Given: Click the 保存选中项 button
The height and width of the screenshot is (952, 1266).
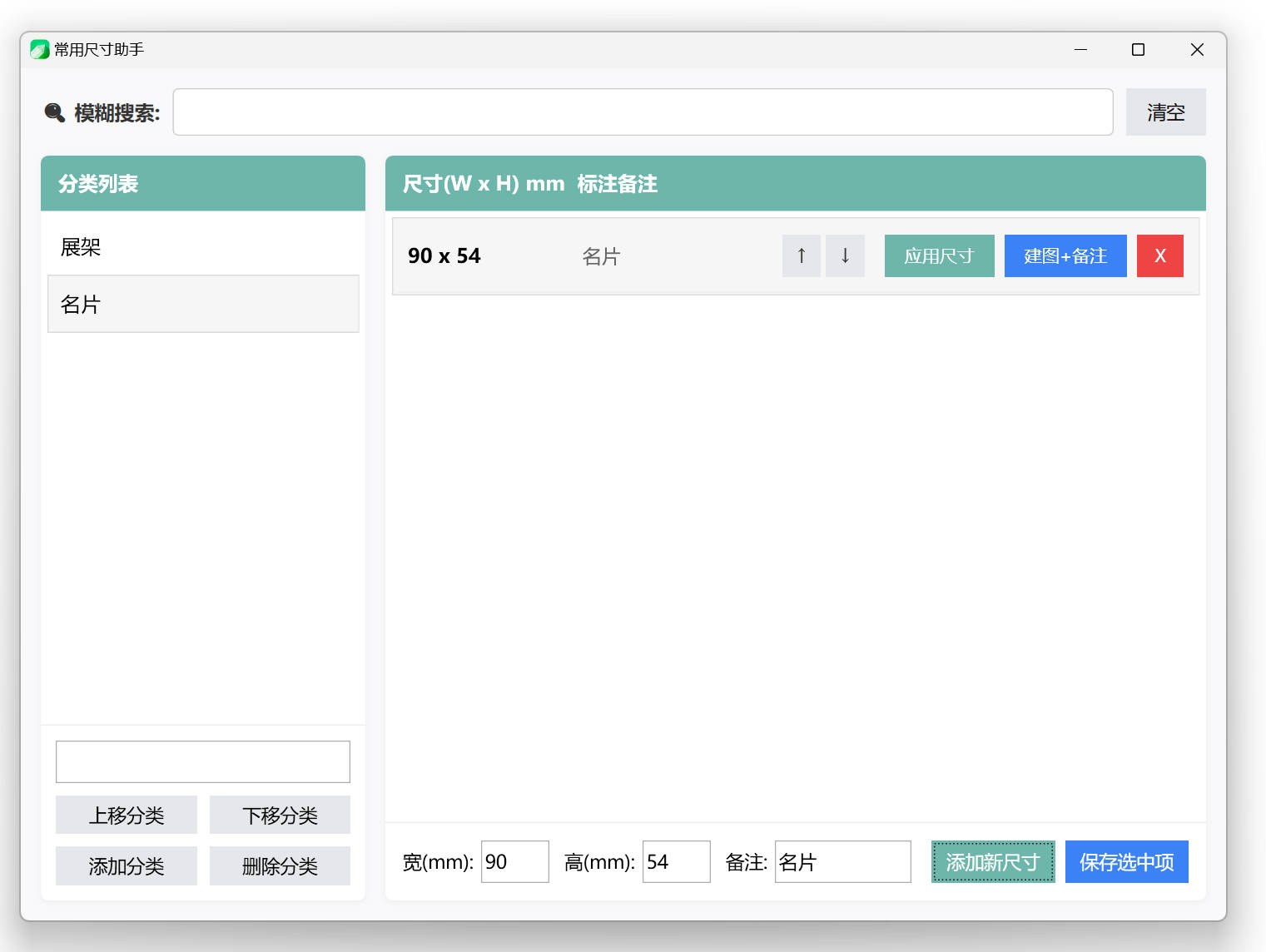Looking at the screenshot, I should tap(1126, 861).
